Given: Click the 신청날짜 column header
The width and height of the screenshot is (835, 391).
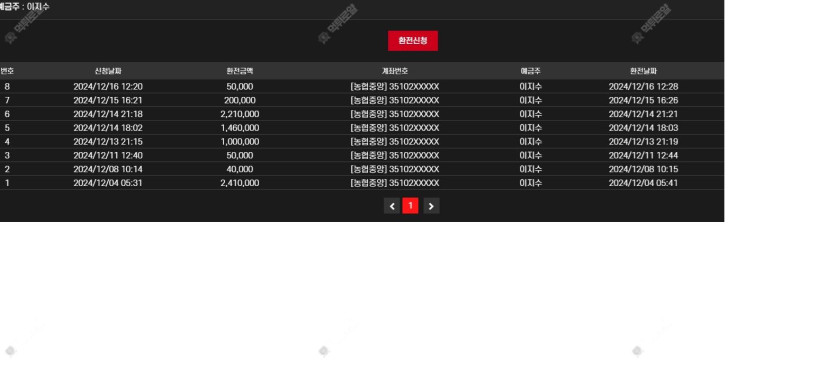Looking at the screenshot, I should tap(108, 71).
